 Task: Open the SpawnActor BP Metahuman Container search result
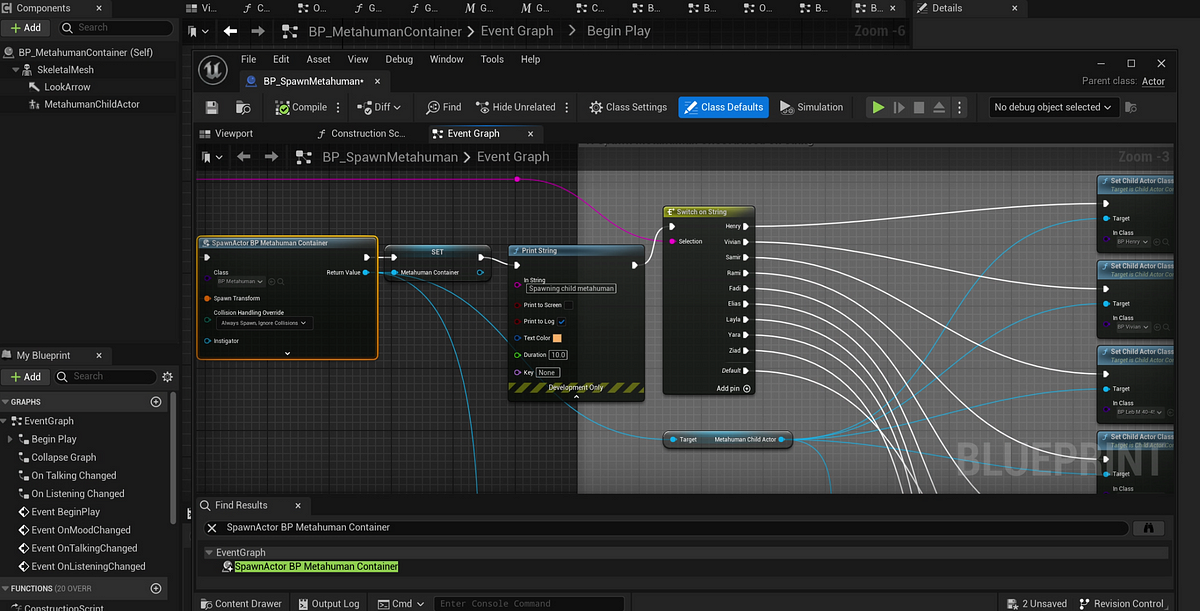[316, 566]
